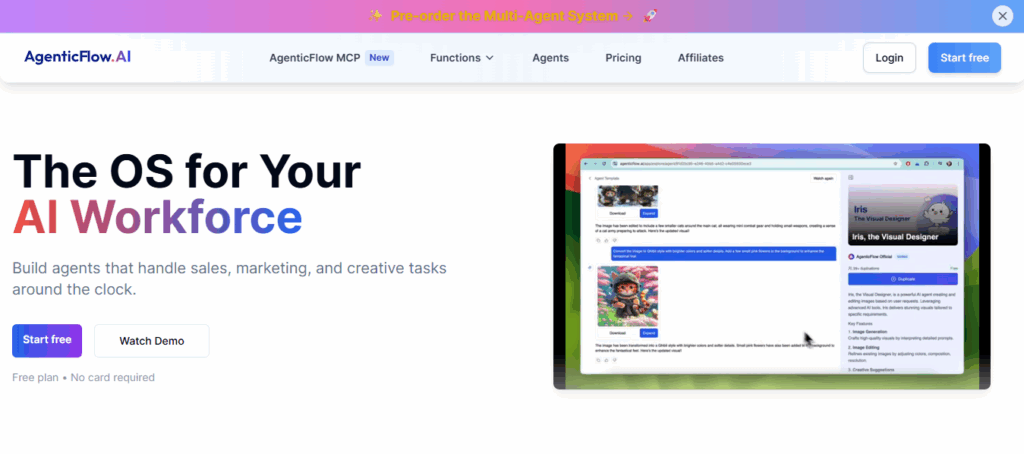
Task: Open the Pre-order the Multi-Agent System link
Action: pyautogui.click(x=512, y=16)
